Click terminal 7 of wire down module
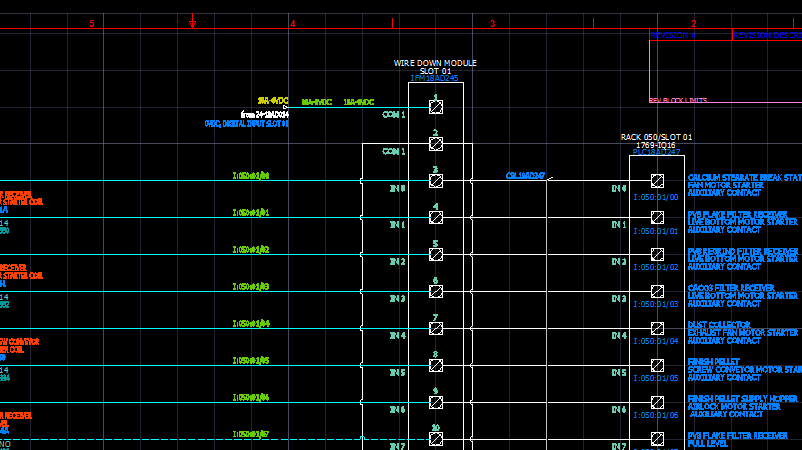Image resolution: width=802 pixels, height=450 pixels. [x=436, y=328]
